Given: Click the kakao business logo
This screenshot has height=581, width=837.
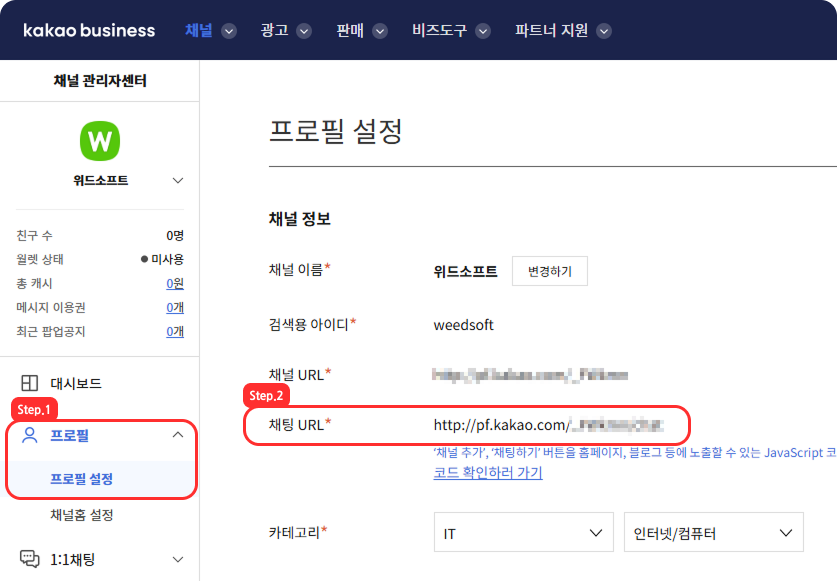Looking at the screenshot, I should [x=89, y=30].
